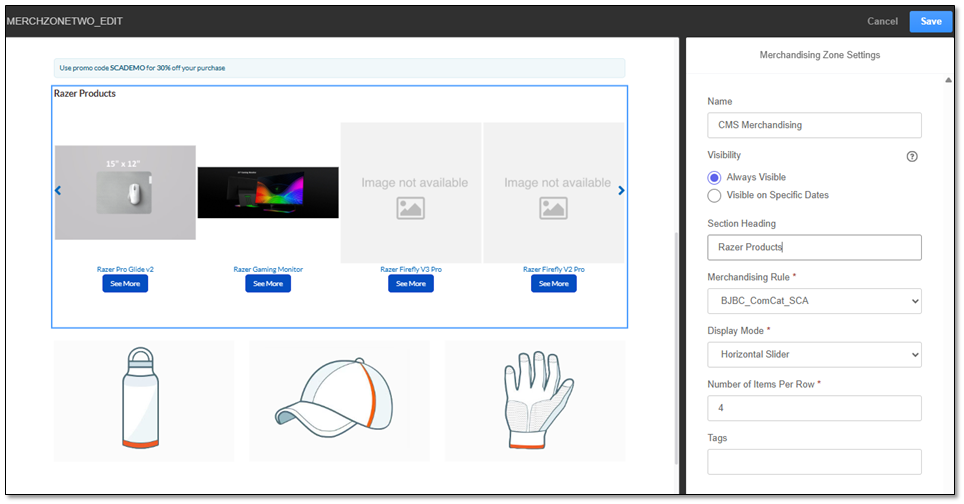This screenshot has width=964, height=504.
Task: Click See More under Razer Firefly V2 Pro
Action: pos(554,283)
